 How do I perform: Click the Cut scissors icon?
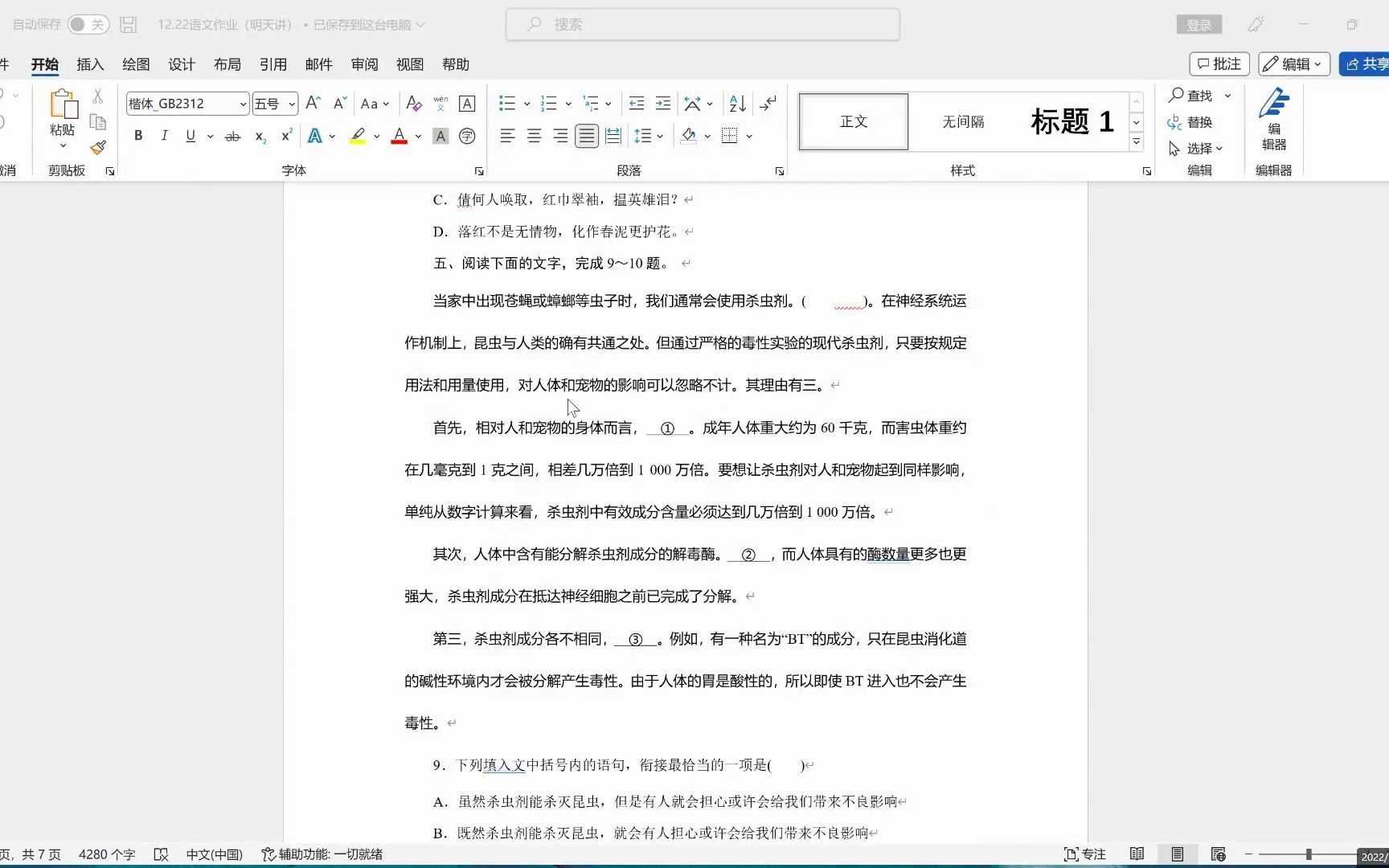(98, 96)
